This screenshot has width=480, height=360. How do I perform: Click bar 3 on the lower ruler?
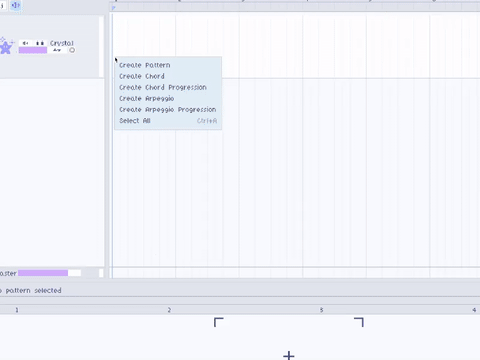[321, 310]
